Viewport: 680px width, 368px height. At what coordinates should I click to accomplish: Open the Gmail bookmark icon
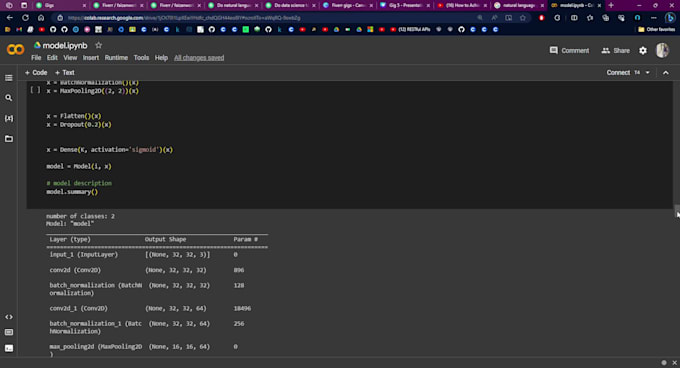pos(19,29)
